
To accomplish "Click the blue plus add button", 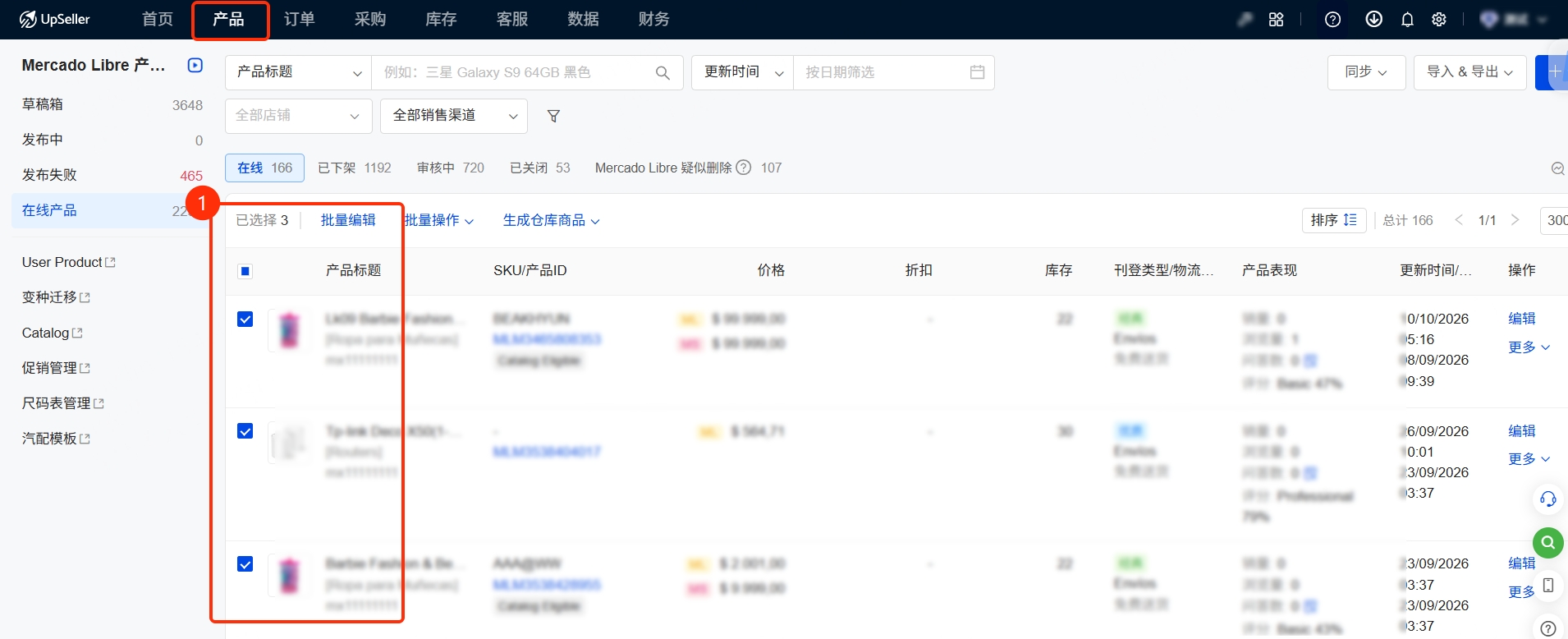I will click(1552, 72).
